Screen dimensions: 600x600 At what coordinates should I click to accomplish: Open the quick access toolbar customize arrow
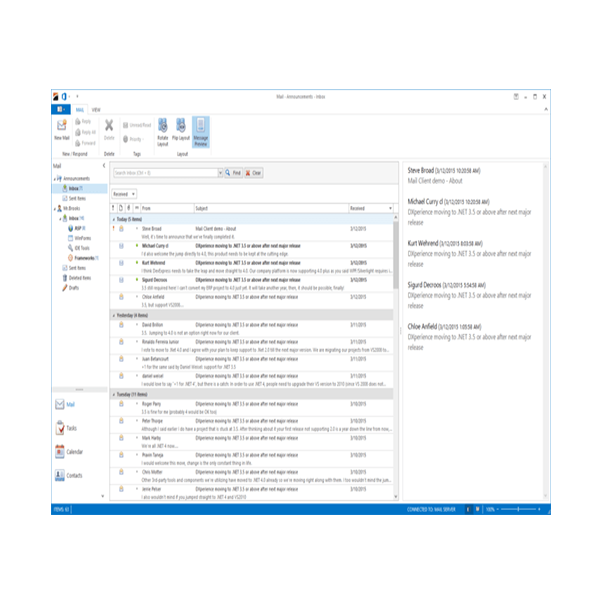pyautogui.click(x=77, y=96)
